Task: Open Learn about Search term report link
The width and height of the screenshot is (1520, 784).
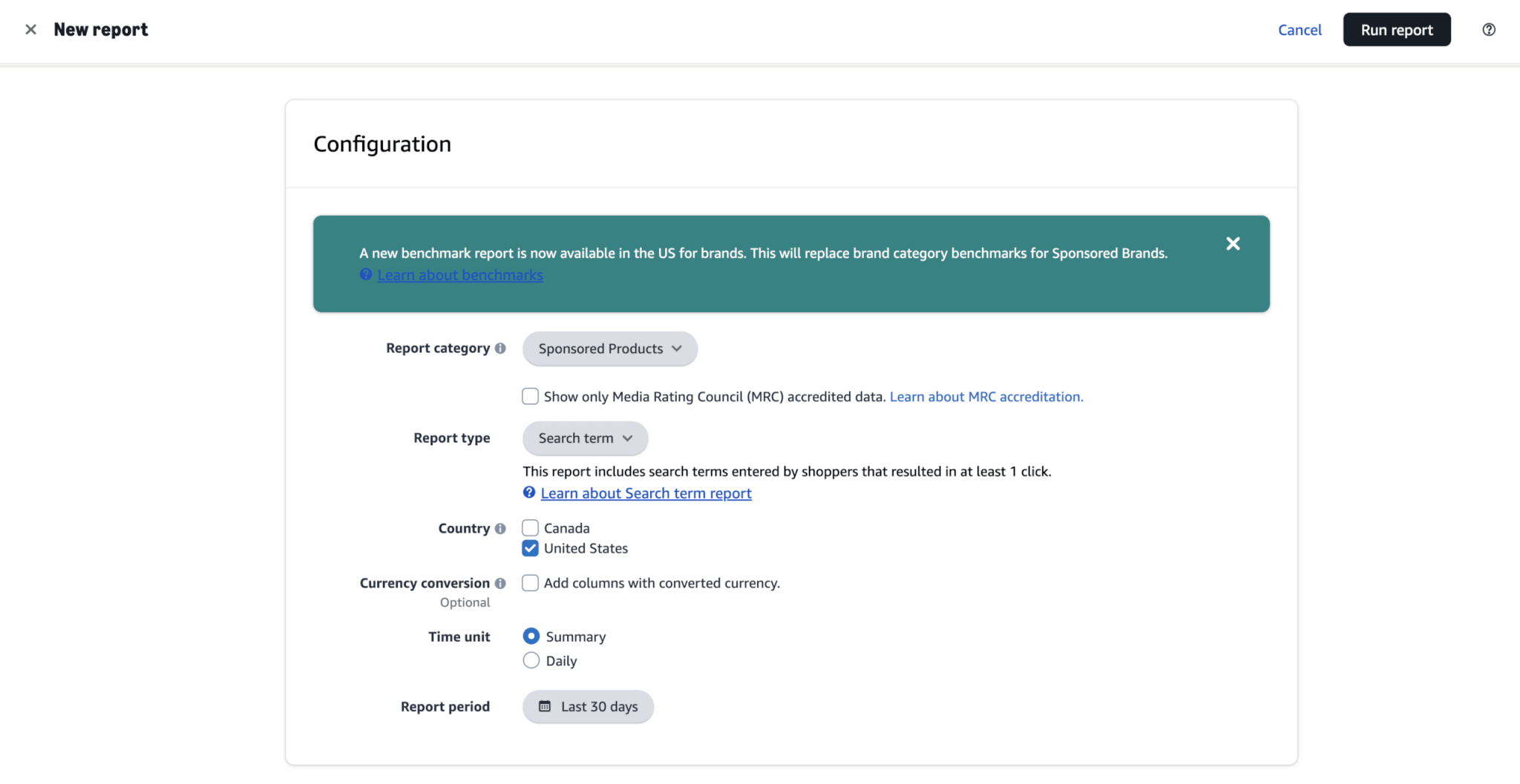Action: 646,493
